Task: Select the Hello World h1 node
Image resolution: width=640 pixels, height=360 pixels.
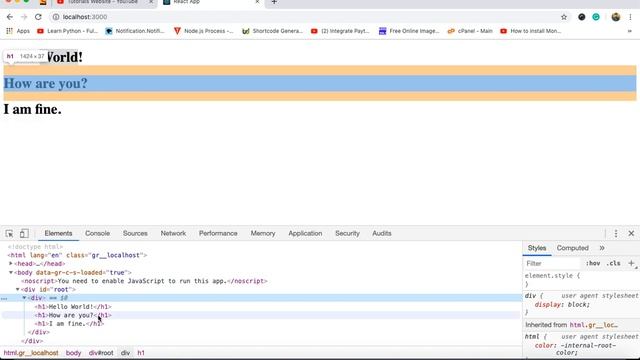Action: 73,307
